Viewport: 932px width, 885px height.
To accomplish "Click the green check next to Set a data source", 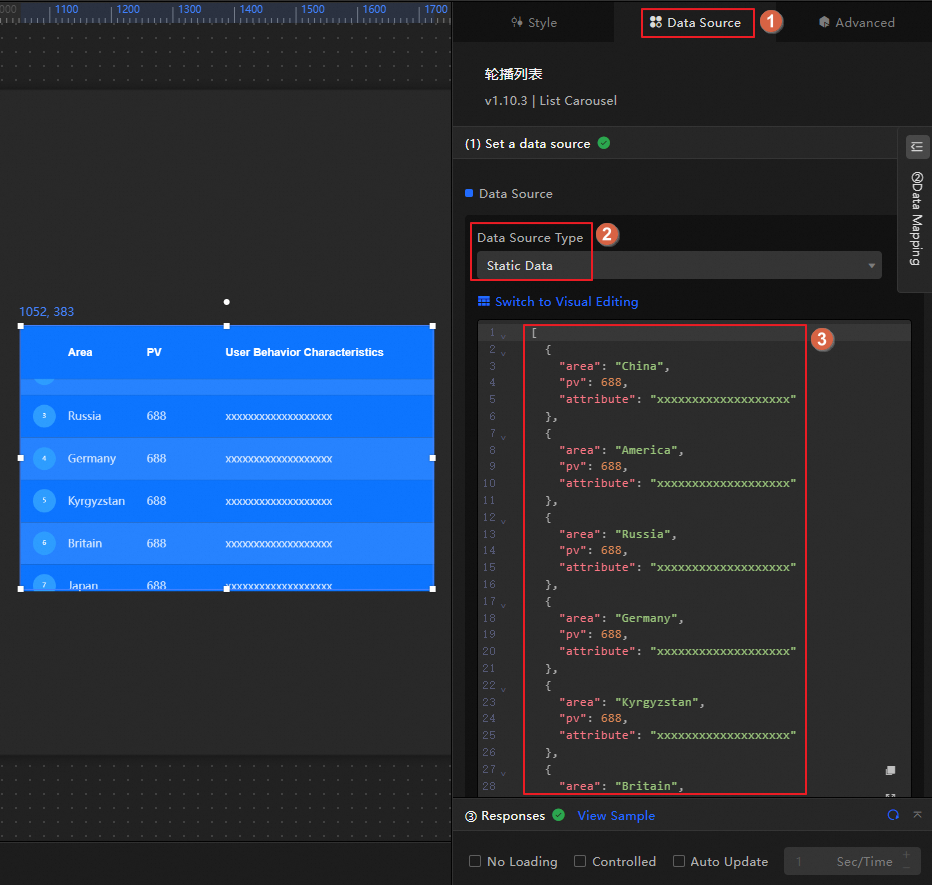I will click(604, 143).
